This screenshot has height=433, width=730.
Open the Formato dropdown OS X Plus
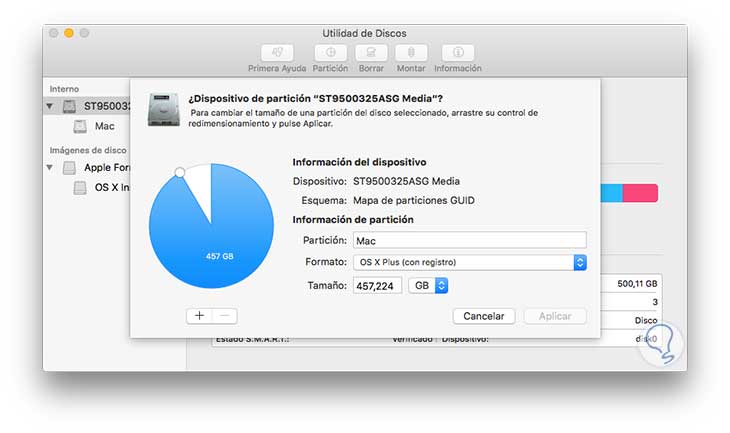(470, 262)
